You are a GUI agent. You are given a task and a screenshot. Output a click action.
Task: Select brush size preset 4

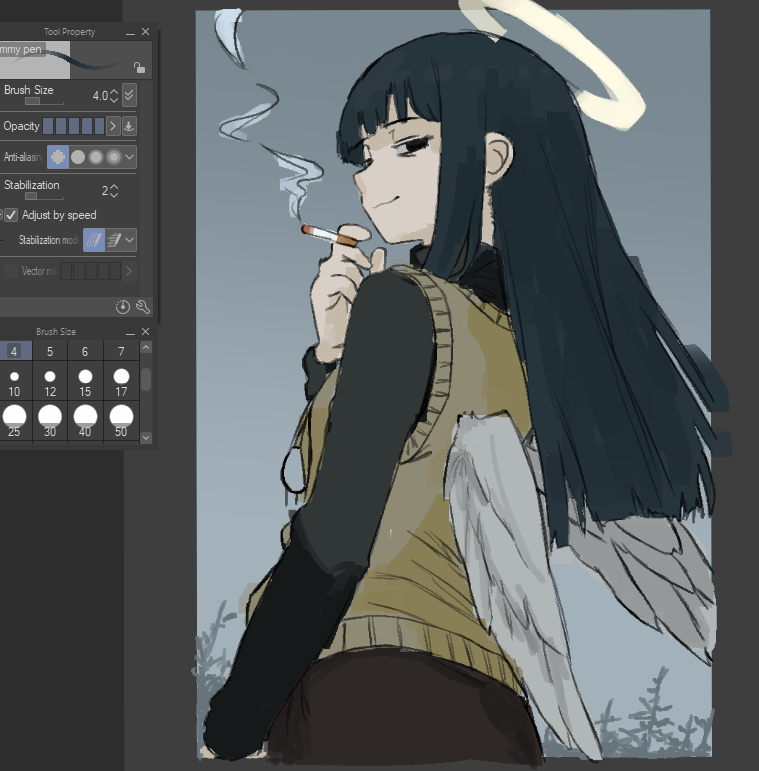coord(14,351)
